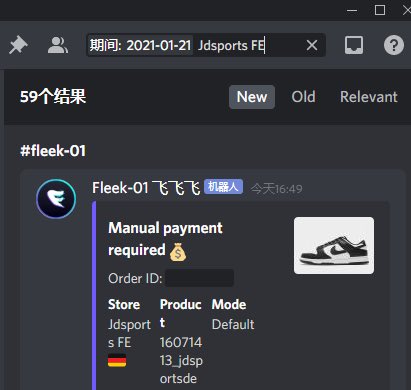The image size is (411, 390).
Task: Click the product ID '16071413_jdsportsde'
Action: click(181, 360)
